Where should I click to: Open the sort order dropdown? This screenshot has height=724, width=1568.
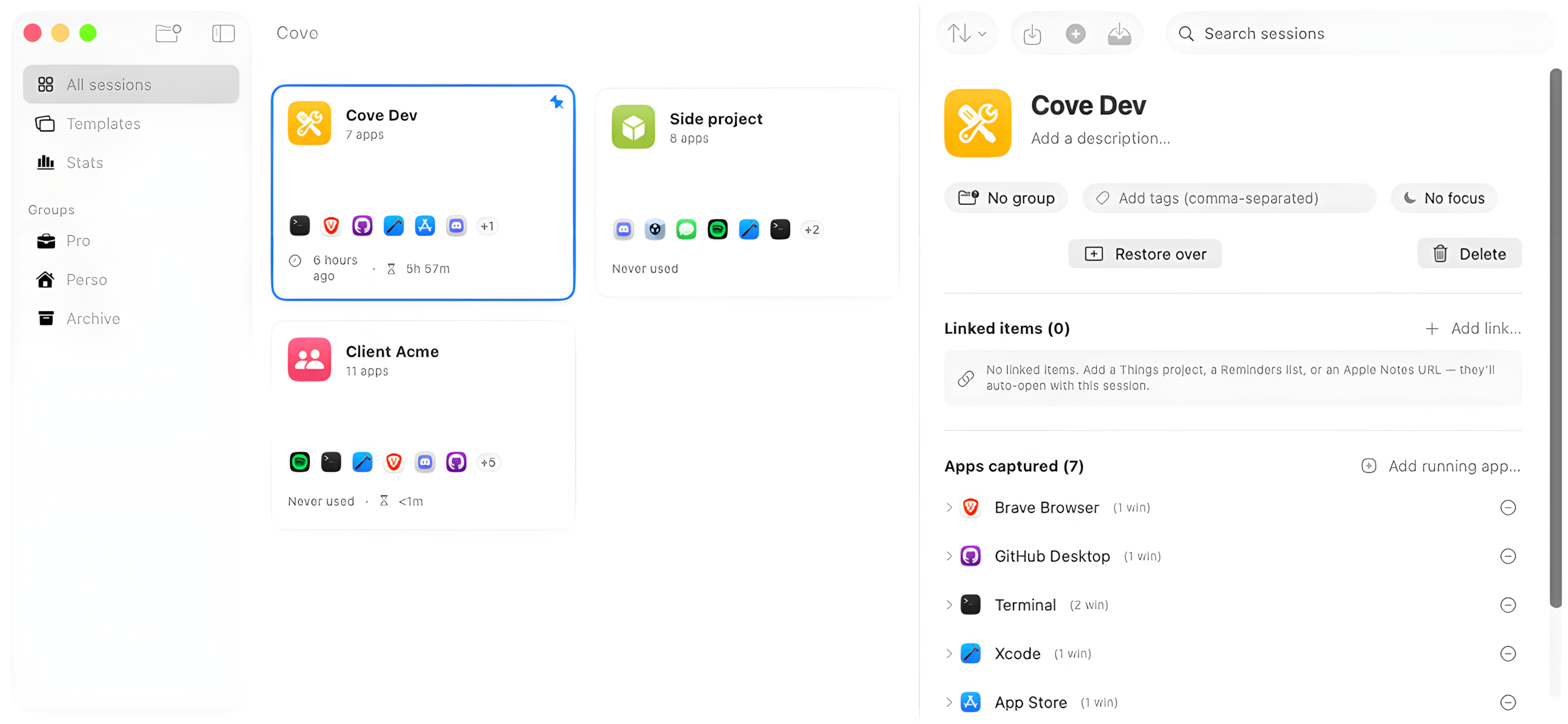[967, 34]
